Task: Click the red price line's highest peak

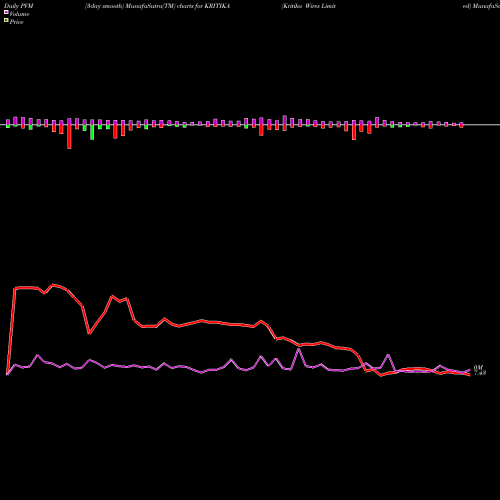Action: 53,284
